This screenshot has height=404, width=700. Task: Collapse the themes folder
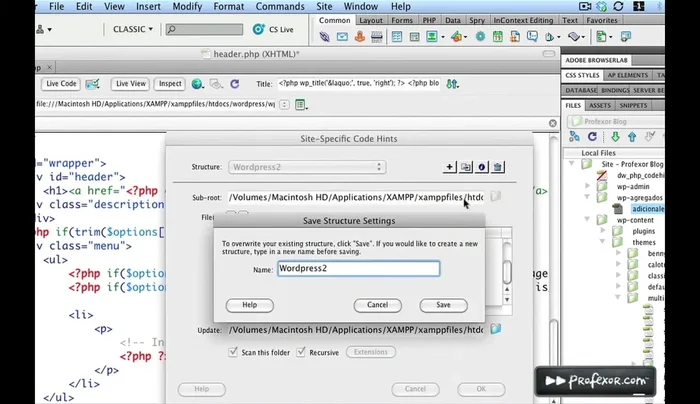[x=603, y=242]
